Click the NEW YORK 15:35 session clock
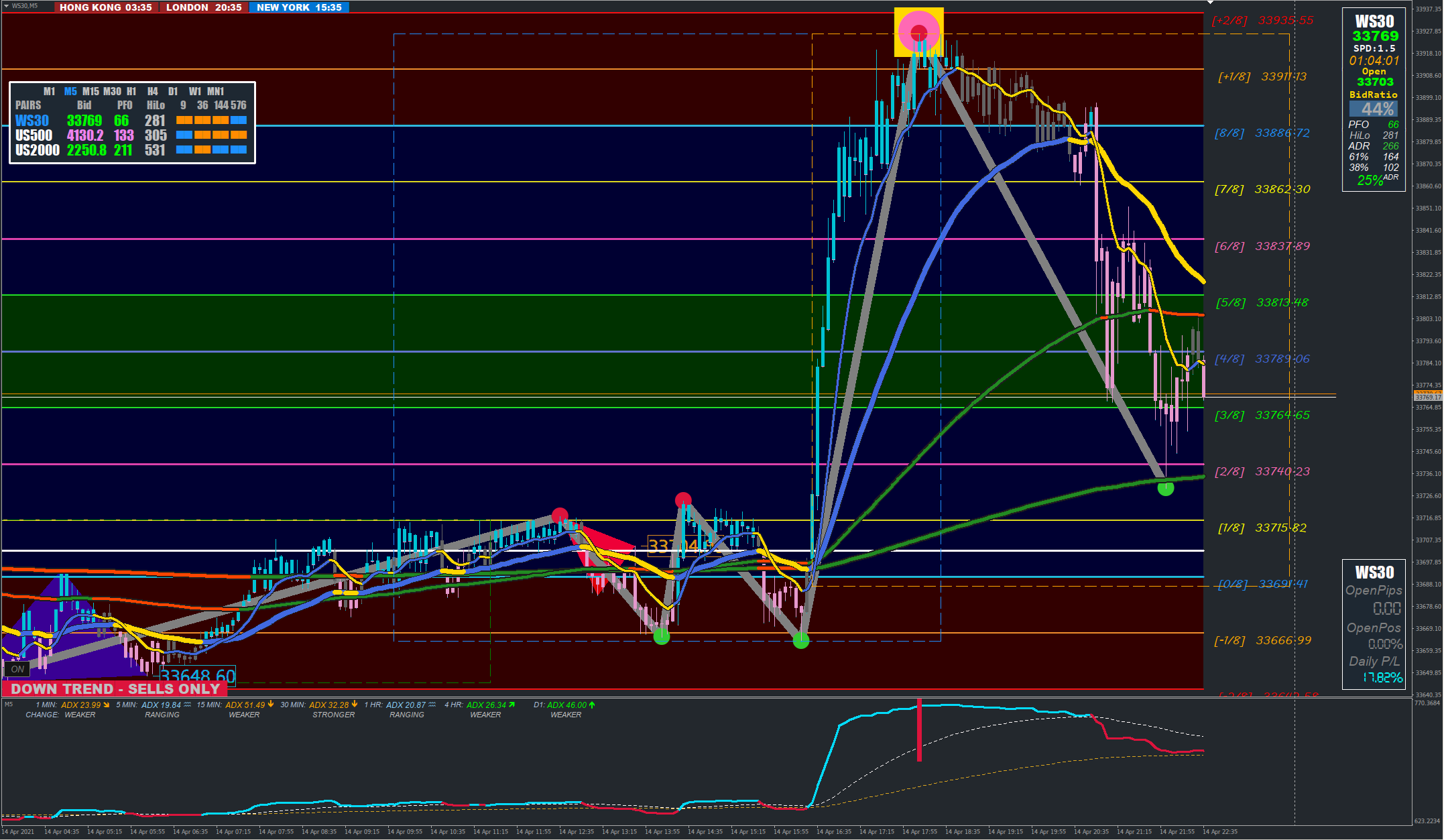The width and height of the screenshot is (1444, 840). (299, 7)
